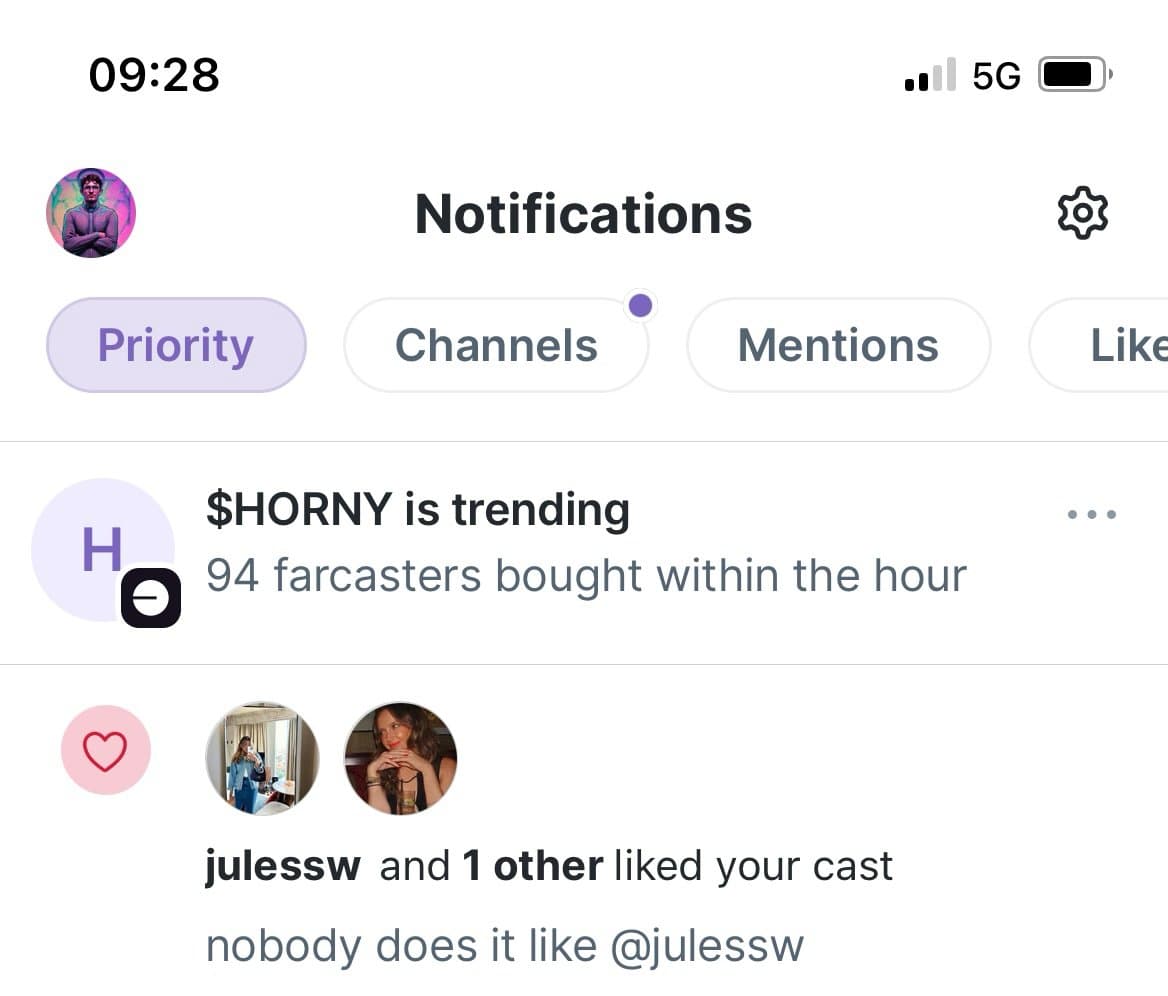
Task: Open your profile avatar
Action: (x=90, y=212)
